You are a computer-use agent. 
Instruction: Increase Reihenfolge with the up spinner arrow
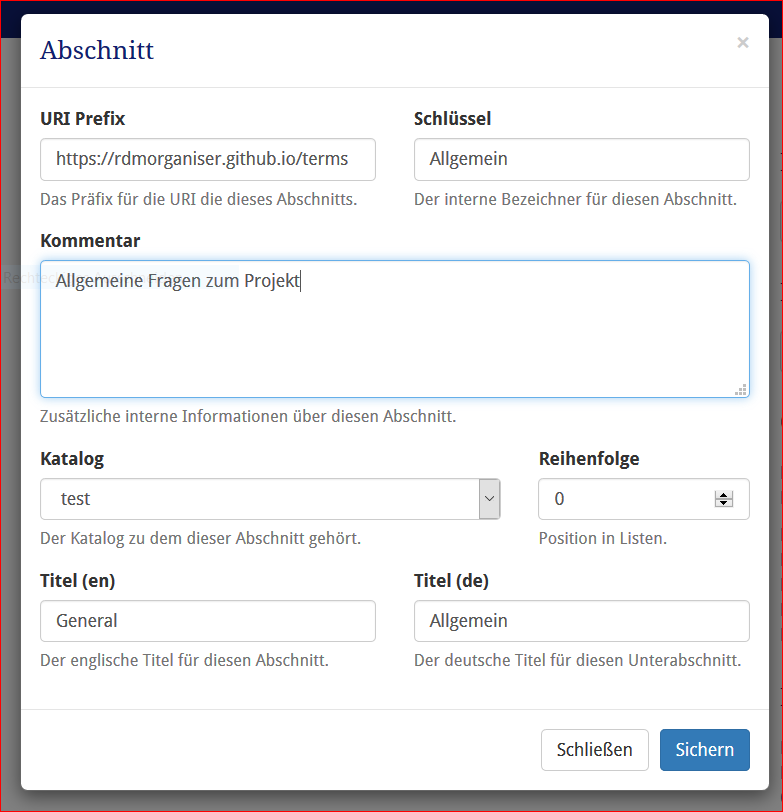tap(723, 495)
